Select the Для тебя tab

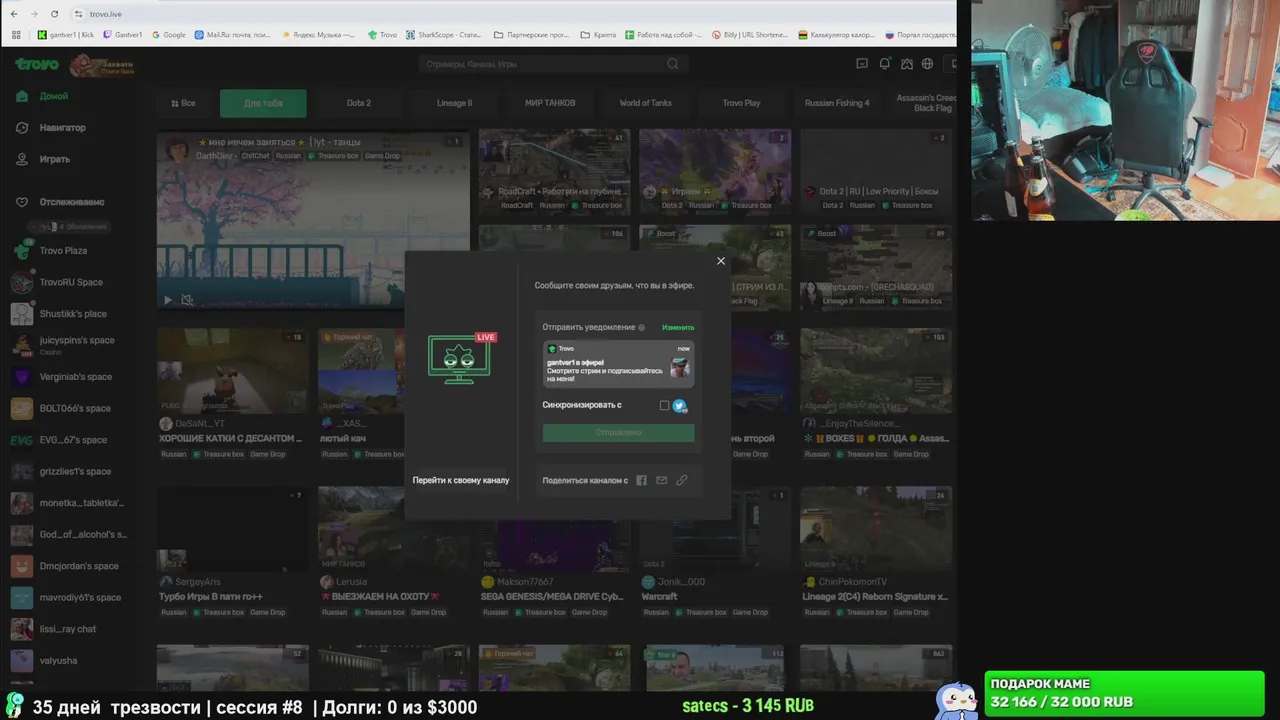click(x=263, y=103)
